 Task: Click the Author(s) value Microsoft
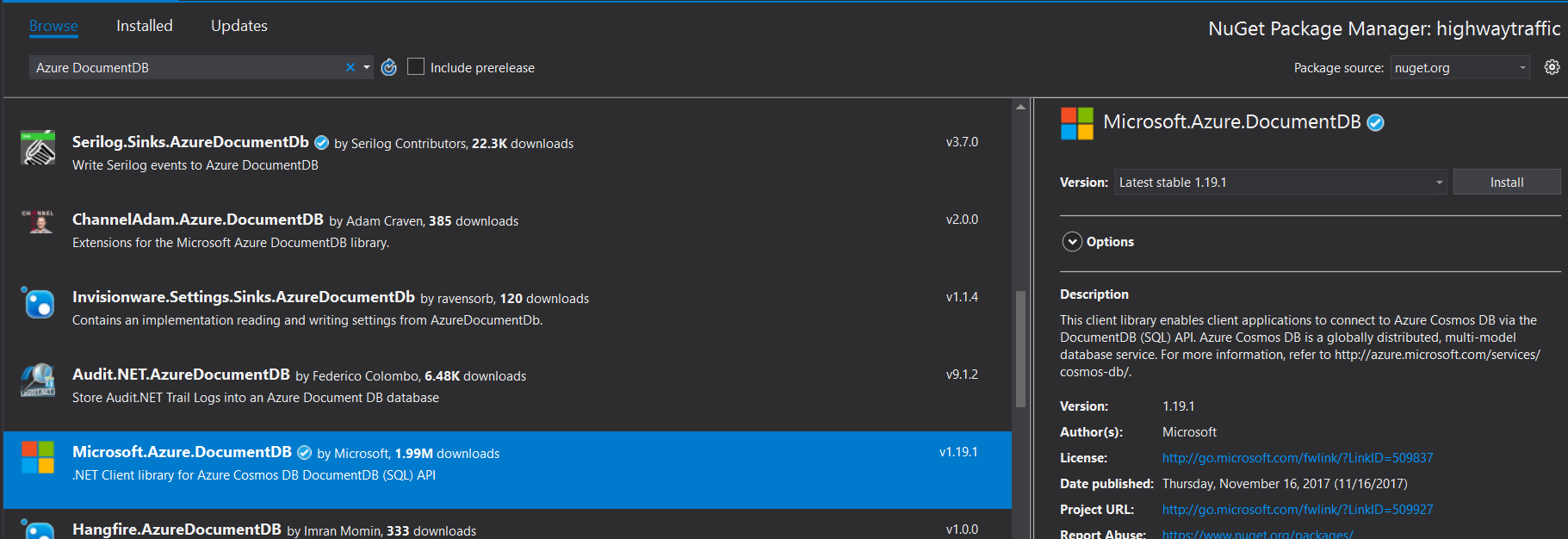point(1189,432)
